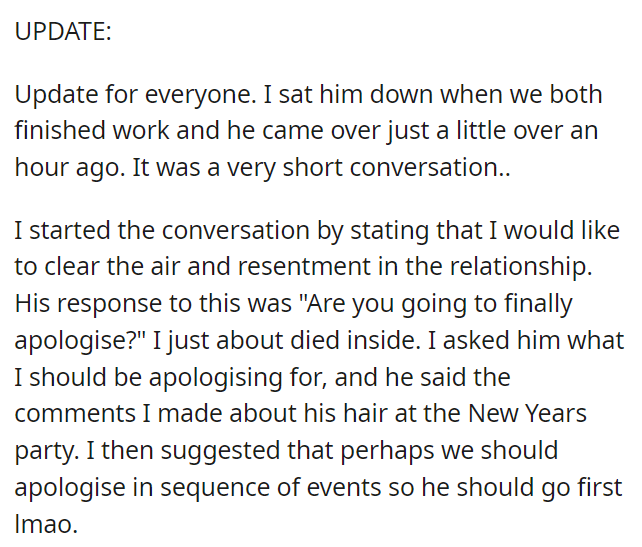Click the phrase "New Years"
The image size is (642, 547).
[x=527, y=414]
